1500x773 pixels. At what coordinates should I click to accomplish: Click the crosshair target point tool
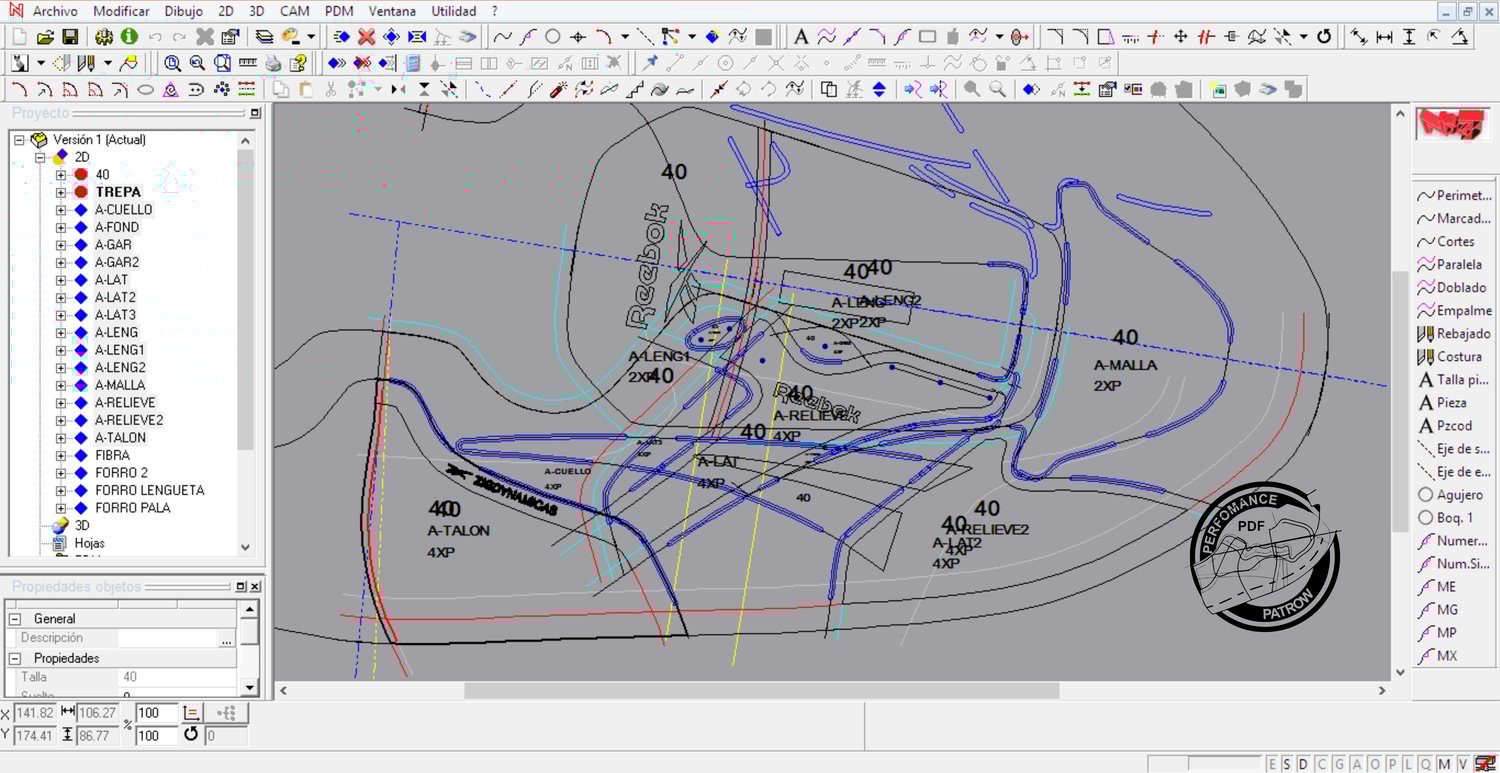click(578, 37)
